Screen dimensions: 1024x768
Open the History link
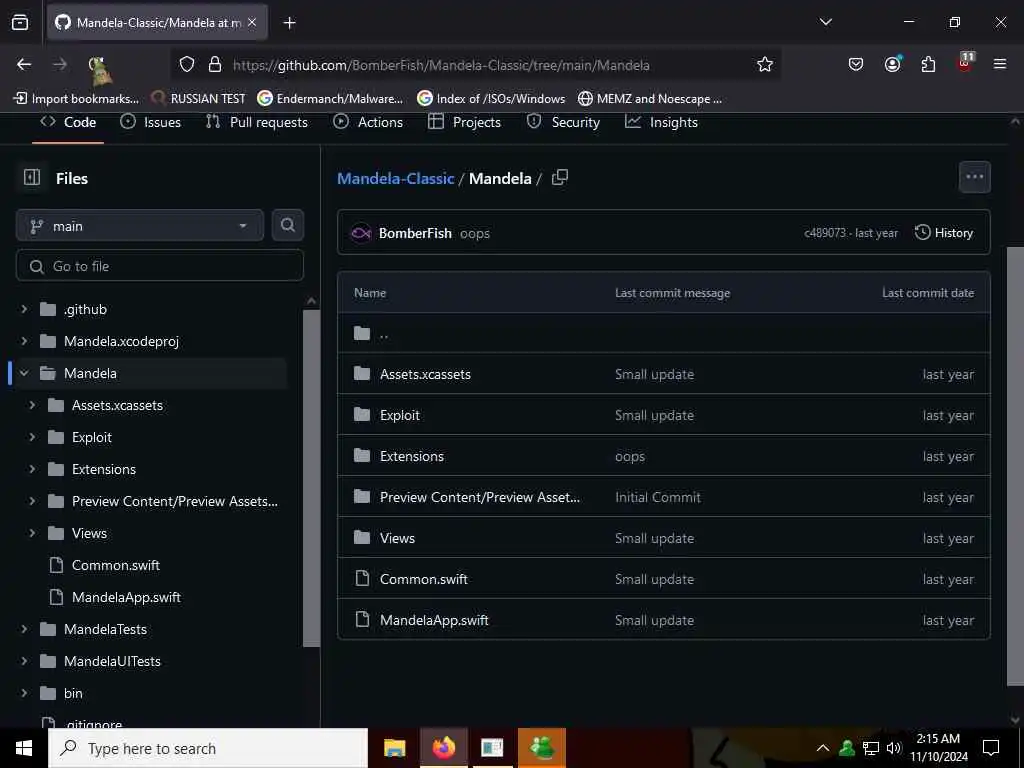(x=944, y=232)
